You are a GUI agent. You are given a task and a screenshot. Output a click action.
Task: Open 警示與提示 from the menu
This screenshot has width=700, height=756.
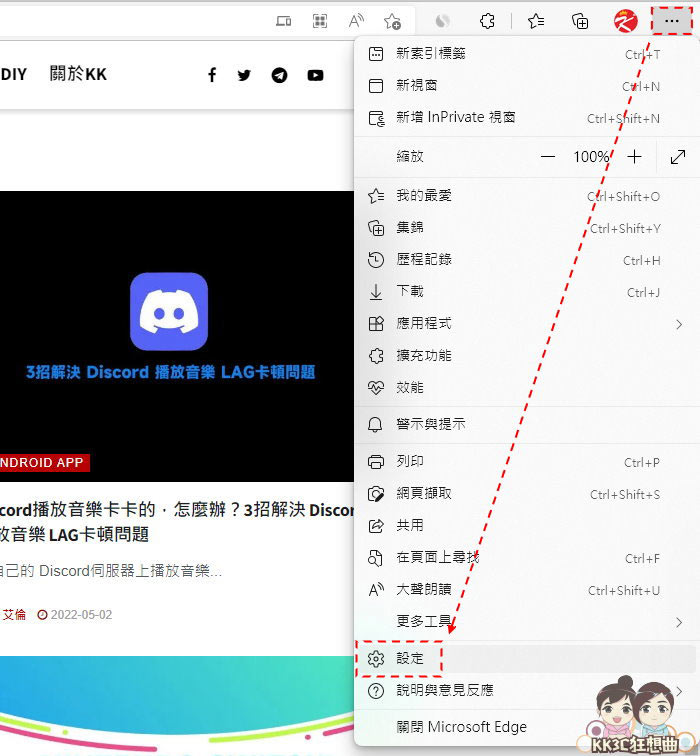point(526,424)
